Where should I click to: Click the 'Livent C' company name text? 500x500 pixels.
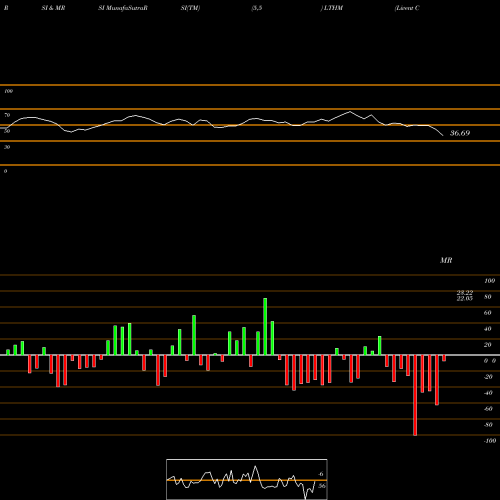pos(407,8)
